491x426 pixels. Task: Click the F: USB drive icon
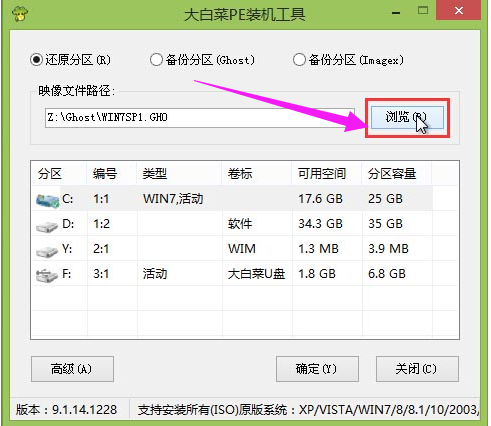point(47,276)
